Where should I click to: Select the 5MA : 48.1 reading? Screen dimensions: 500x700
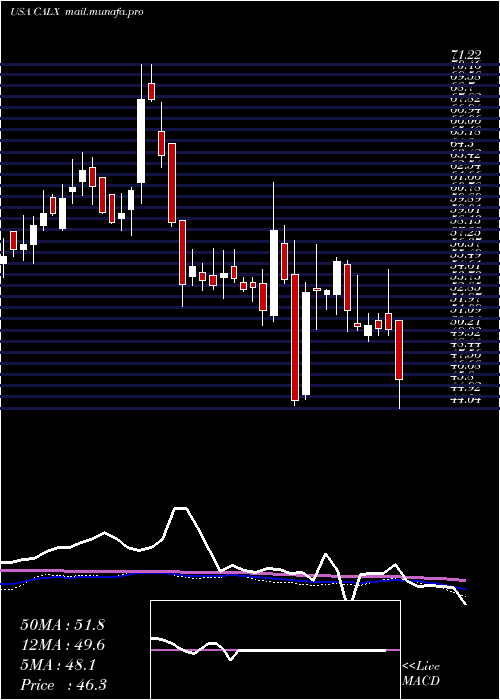[x=58, y=665]
